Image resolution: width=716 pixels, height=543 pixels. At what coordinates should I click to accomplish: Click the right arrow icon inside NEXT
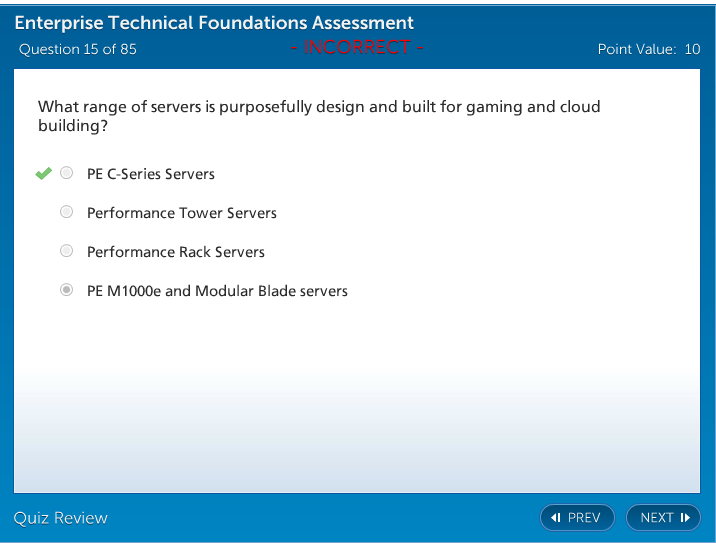point(685,517)
